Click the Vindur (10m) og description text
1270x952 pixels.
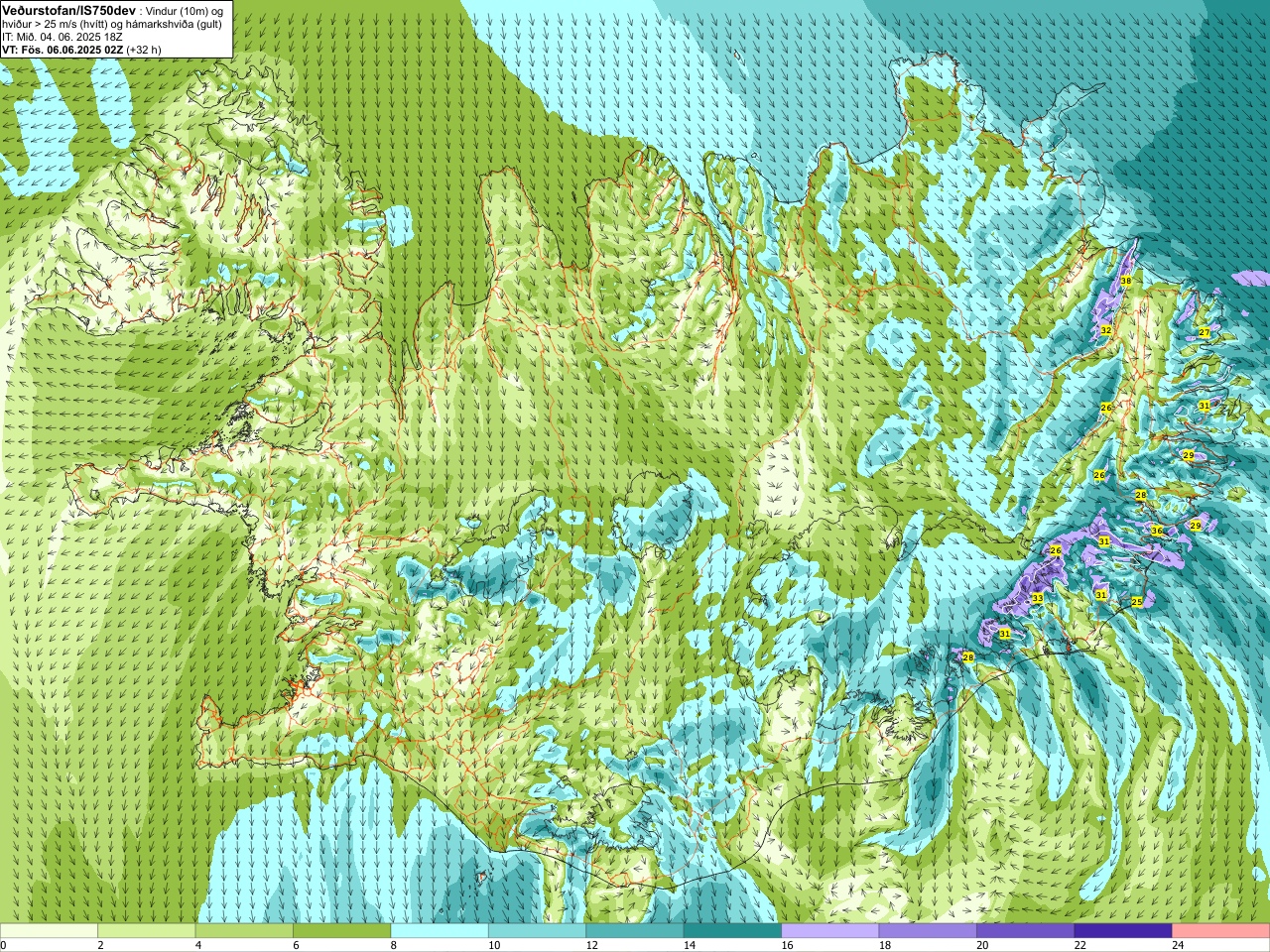pyautogui.click(x=184, y=11)
